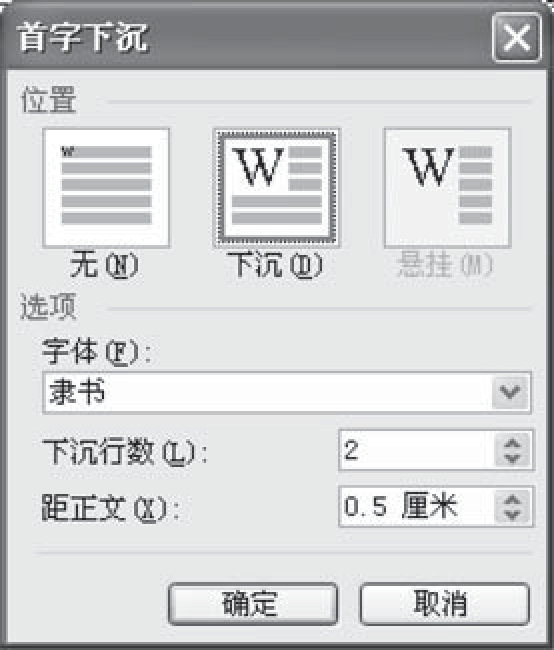Choose the 下沉(D) dropped position icon
The height and width of the screenshot is (650, 554).
(x=277, y=188)
